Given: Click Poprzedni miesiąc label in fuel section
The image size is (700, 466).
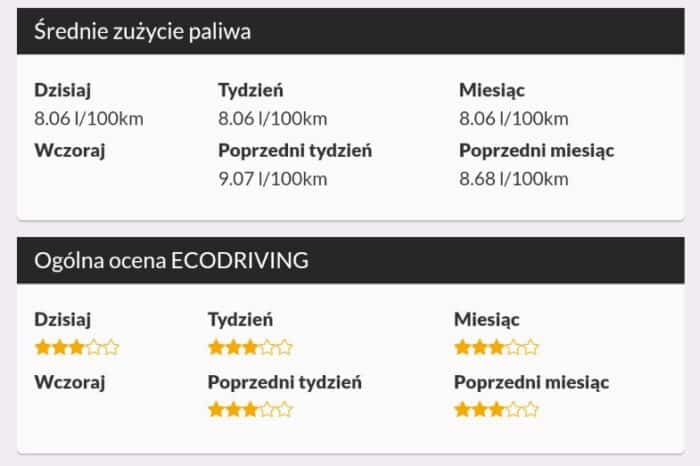Looking at the screenshot, I should [x=537, y=152].
